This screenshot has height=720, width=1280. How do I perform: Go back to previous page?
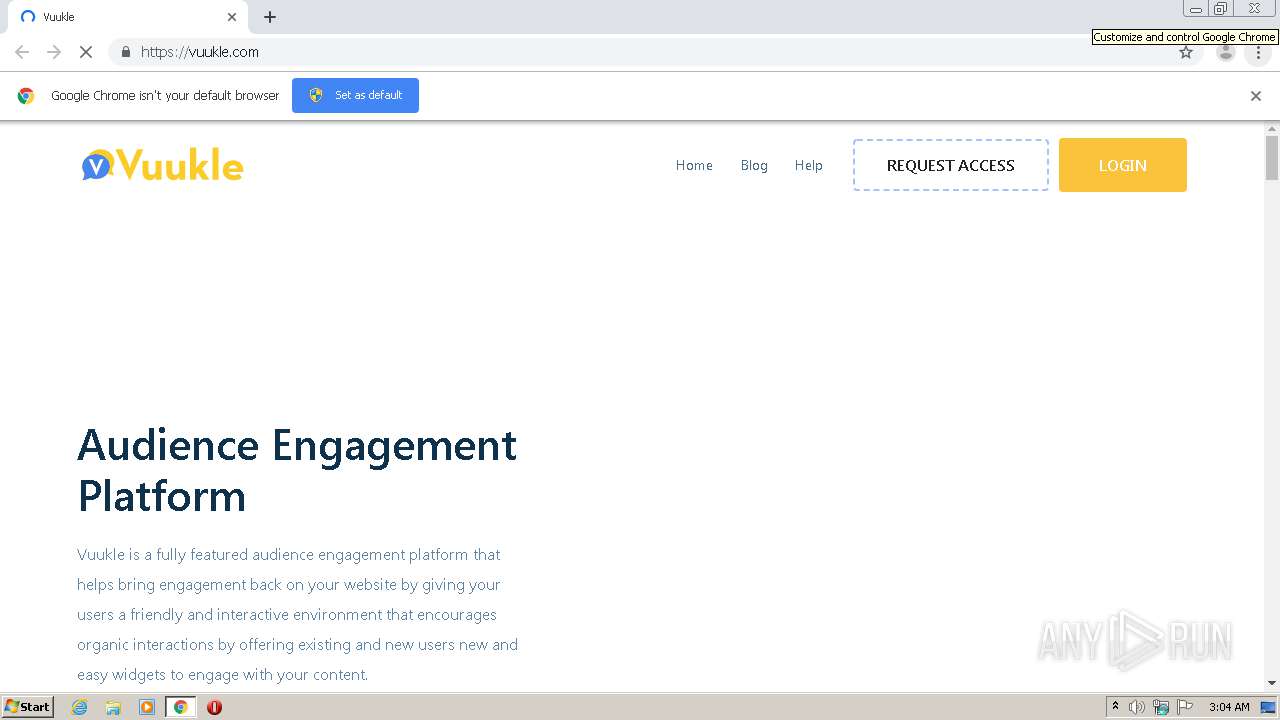pyautogui.click(x=22, y=52)
